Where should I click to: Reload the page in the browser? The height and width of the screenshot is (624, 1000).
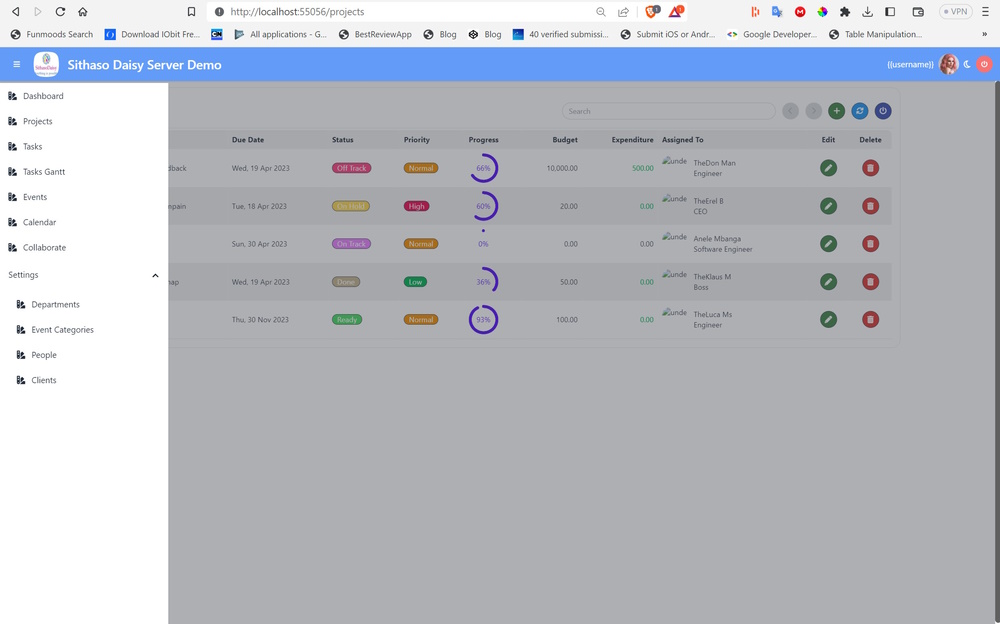(60, 11)
